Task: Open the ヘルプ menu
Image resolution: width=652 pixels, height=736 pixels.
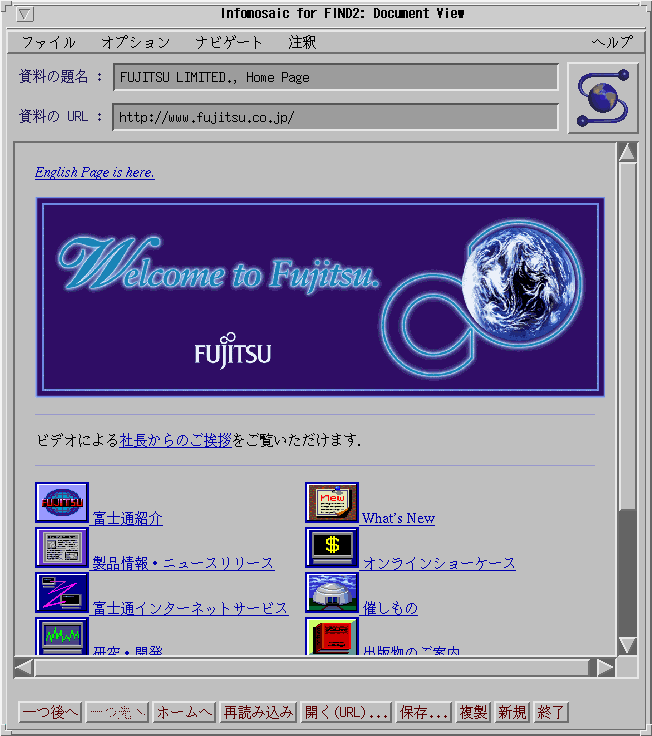Action: [611, 43]
